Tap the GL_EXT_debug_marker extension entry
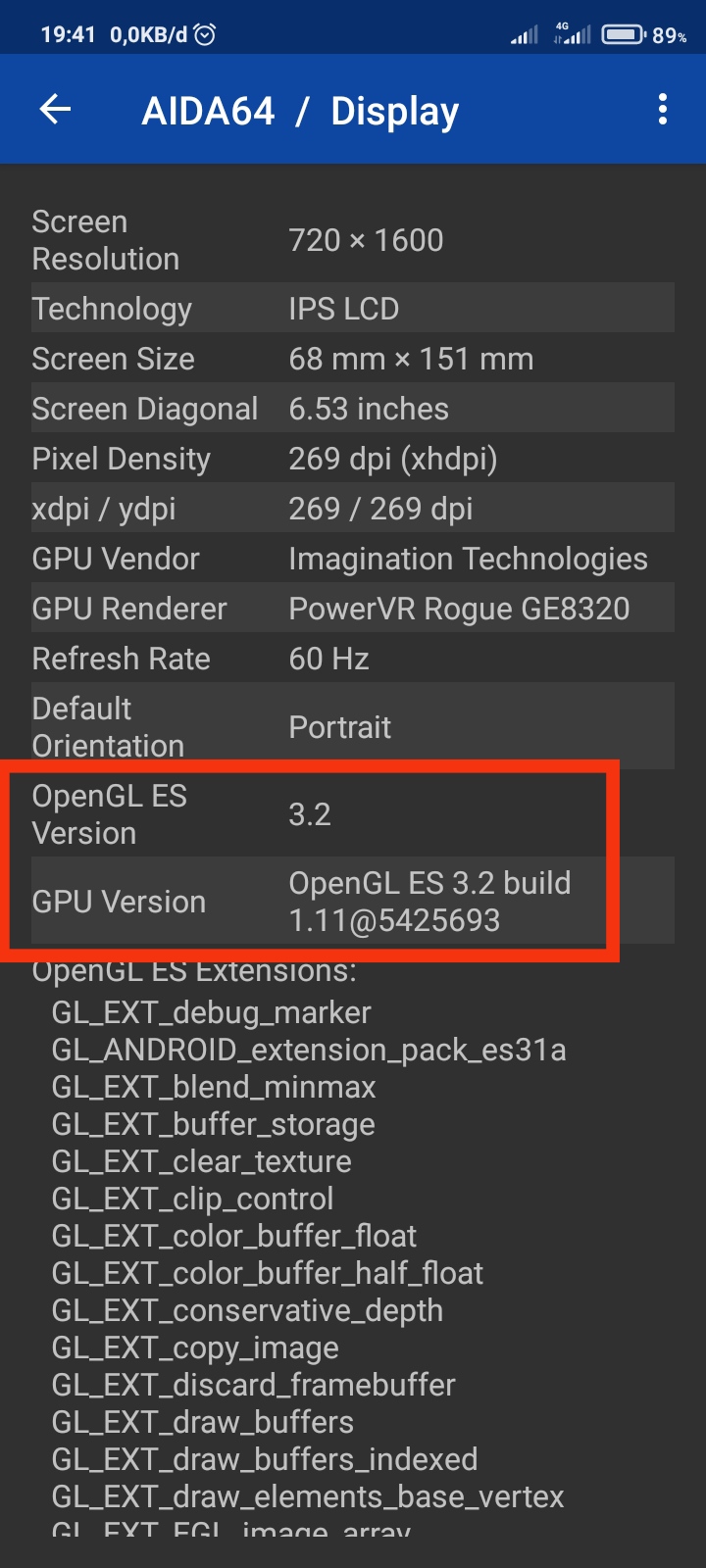Image resolution: width=706 pixels, height=1568 pixels. tap(212, 1012)
